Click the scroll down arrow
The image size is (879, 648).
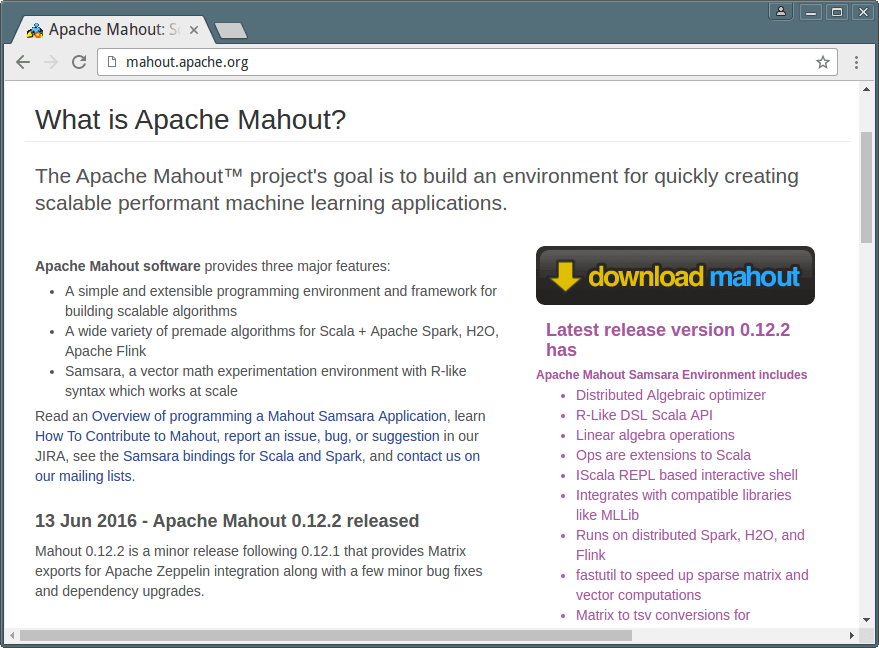(866, 619)
